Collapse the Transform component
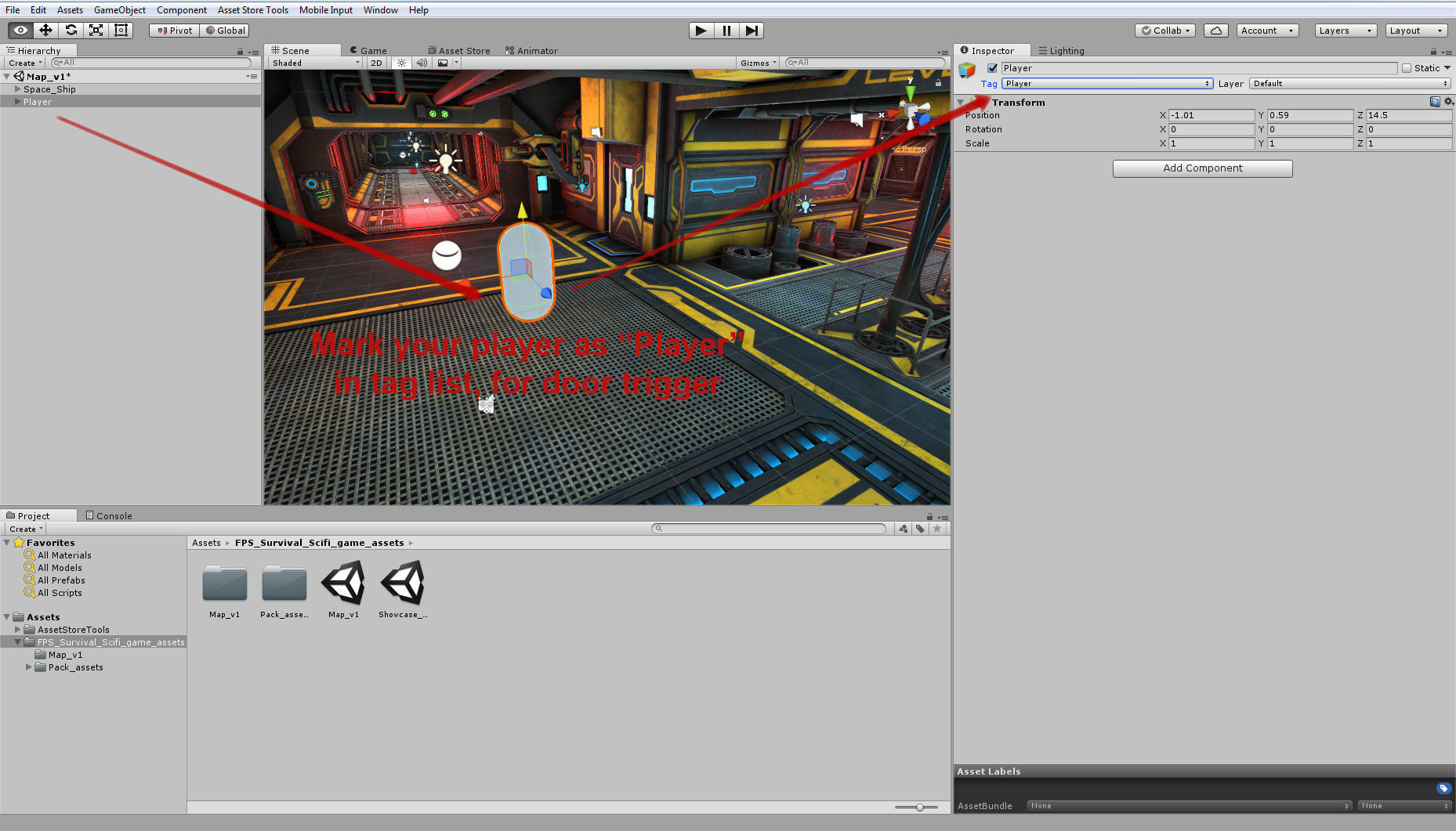1456x831 pixels. click(961, 103)
